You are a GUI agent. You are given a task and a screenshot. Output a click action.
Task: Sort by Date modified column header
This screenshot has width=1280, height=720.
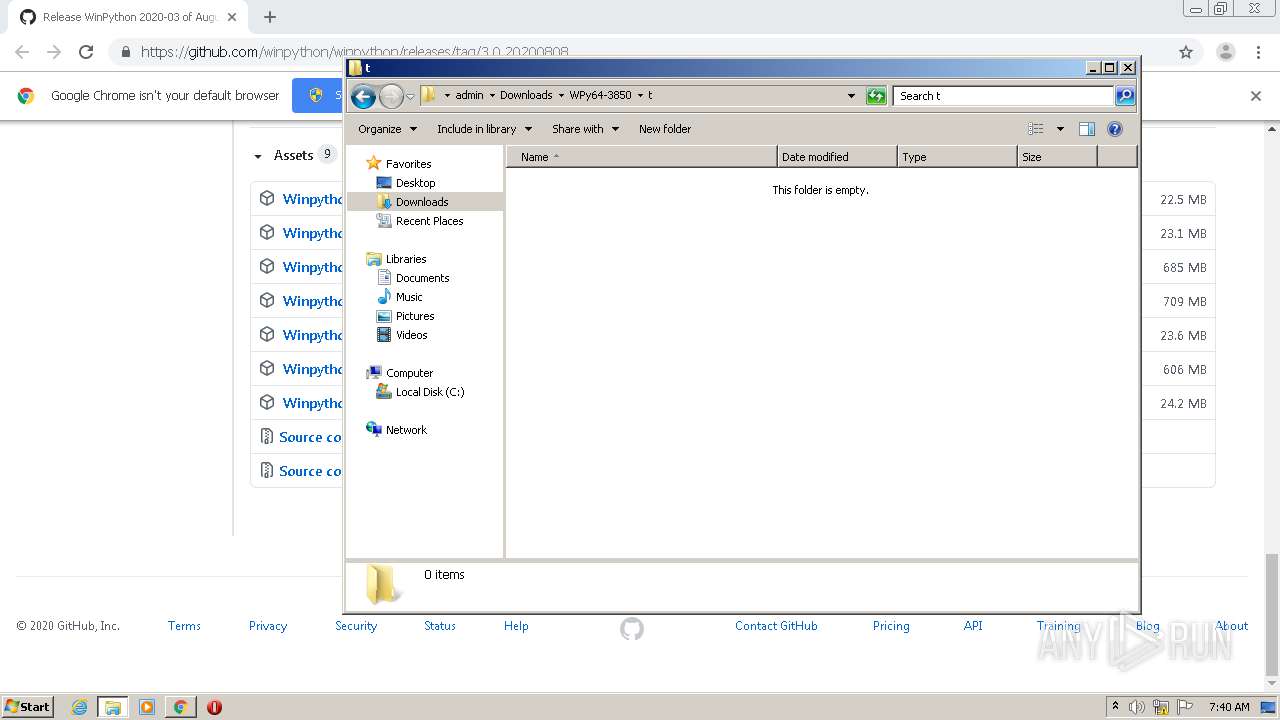[837, 157]
